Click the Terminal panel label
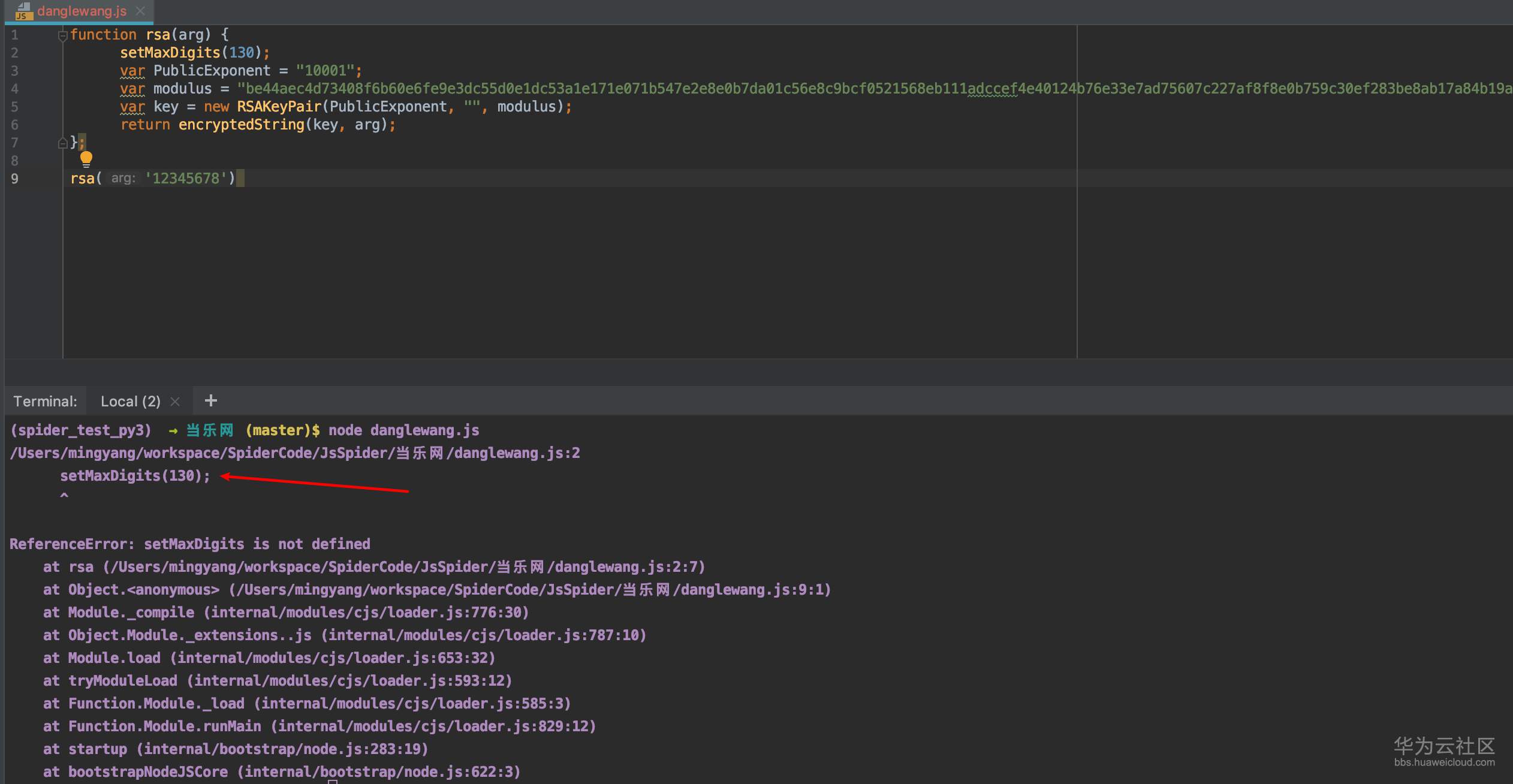1513x784 pixels. pyautogui.click(x=45, y=402)
